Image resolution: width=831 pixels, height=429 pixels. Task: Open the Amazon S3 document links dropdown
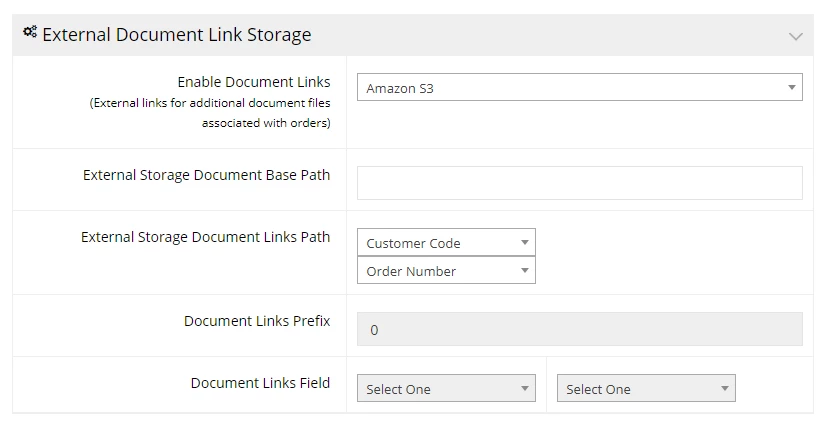pyautogui.click(x=580, y=87)
